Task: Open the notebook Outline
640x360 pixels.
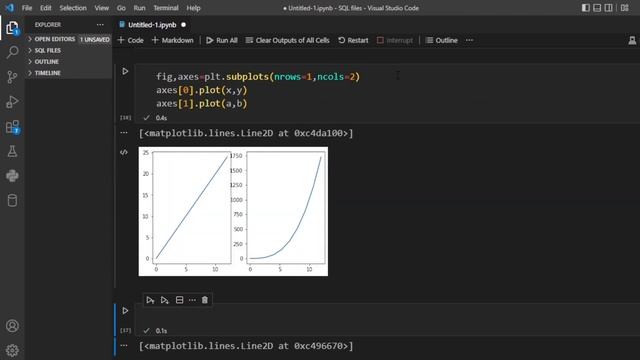Action: [x=442, y=40]
